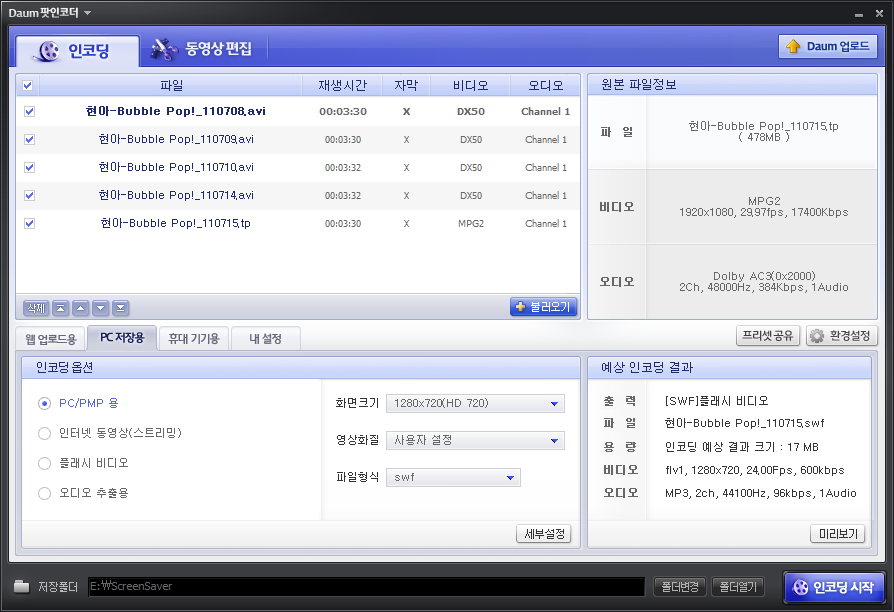Screen dimensions: 894x612
Task: Click the text 인코딩 예상 결과 크기 : 17 MB
Action: [x=741, y=447]
